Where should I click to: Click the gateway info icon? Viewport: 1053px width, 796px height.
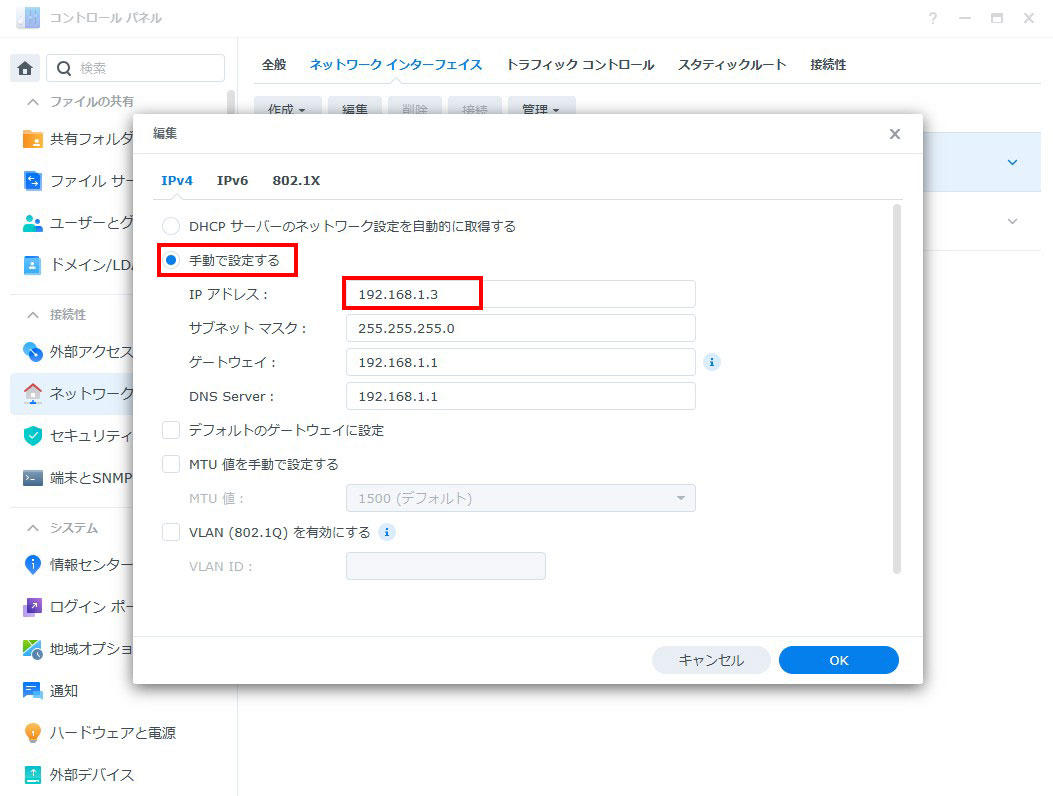(x=712, y=362)
